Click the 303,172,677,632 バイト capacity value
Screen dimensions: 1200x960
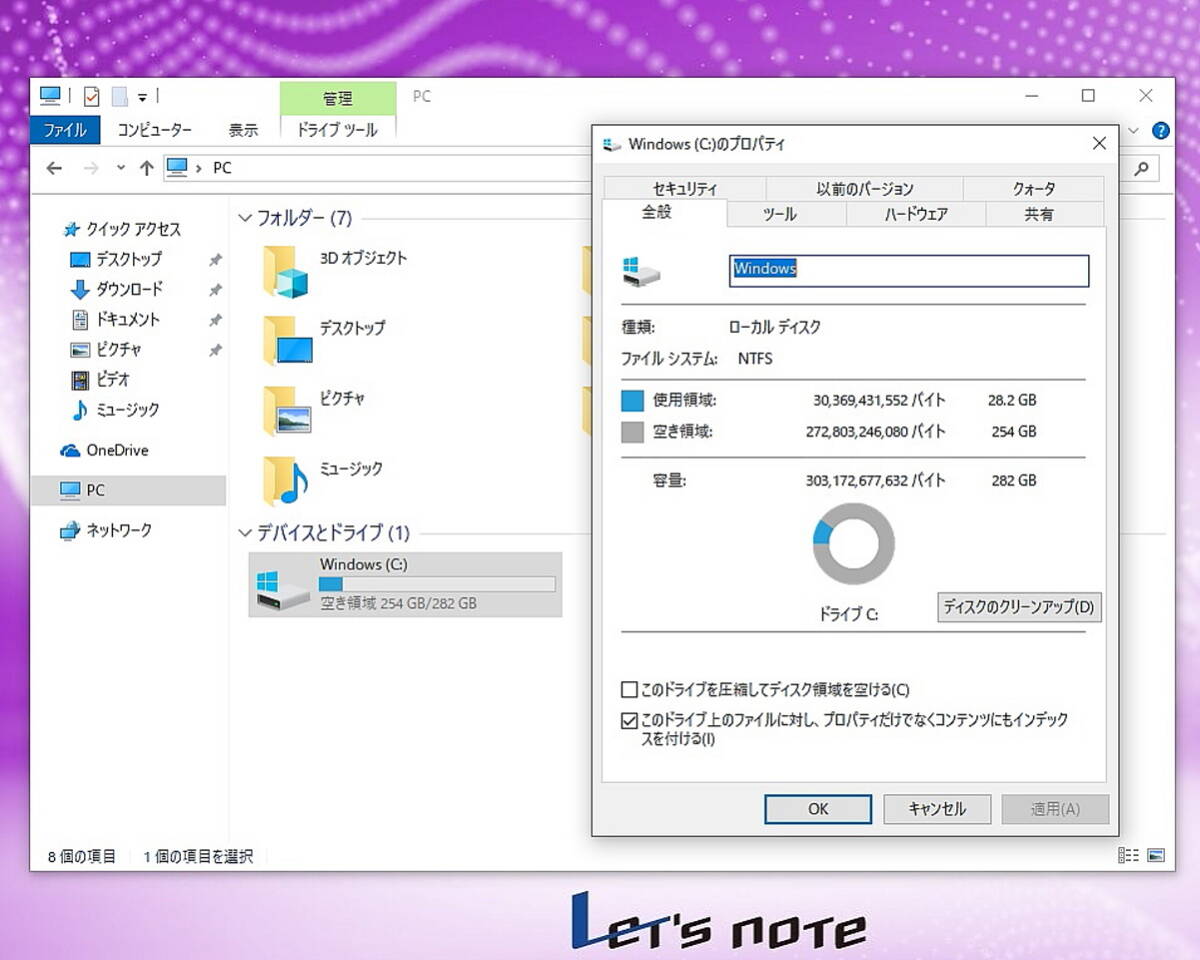[x=875, y=481]
